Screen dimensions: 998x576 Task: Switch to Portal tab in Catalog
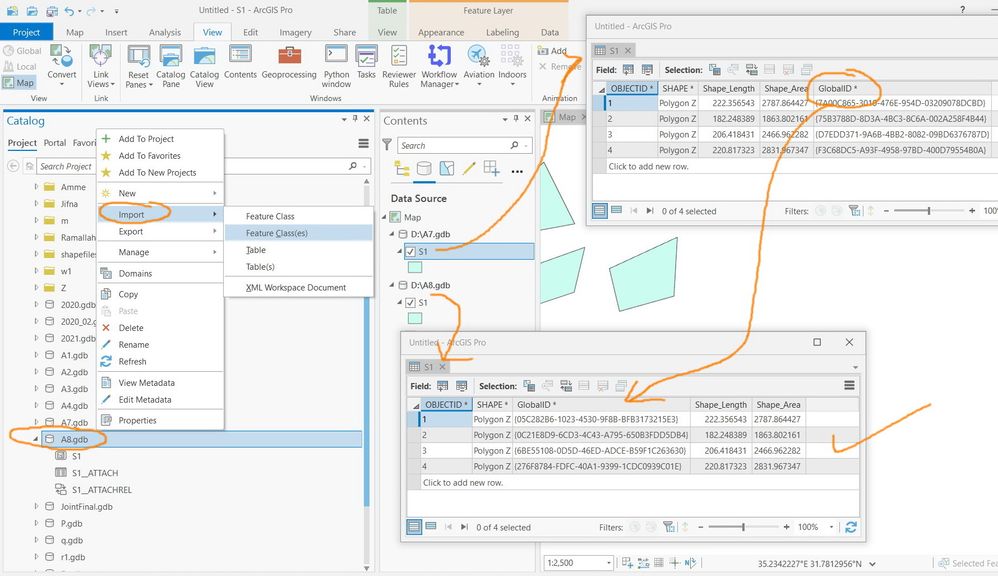point(55,143)
